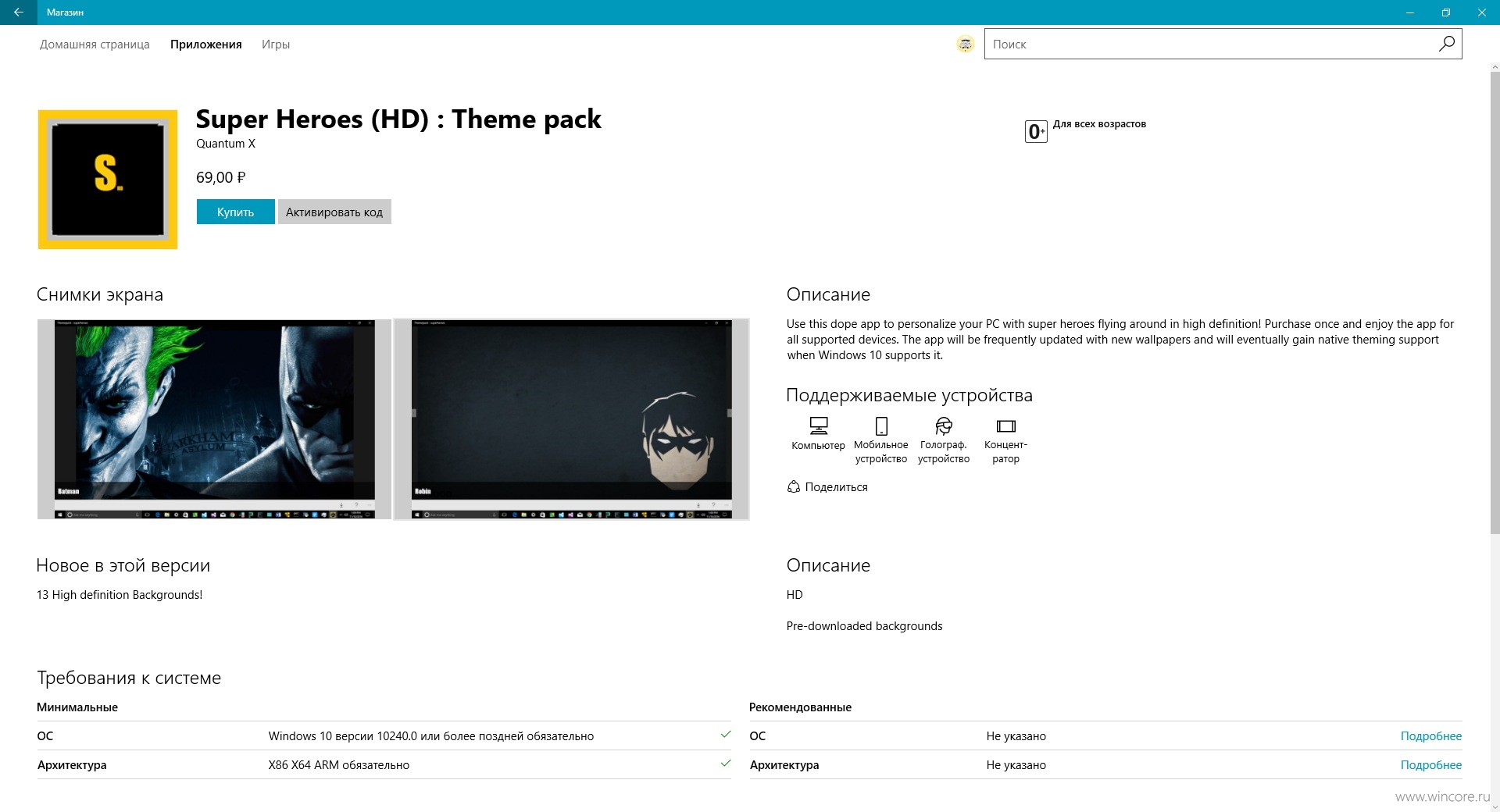Screen dimensions: 1500x812
Task: Open the Batman screenshot thumbnail
Action: click(214, 418)
